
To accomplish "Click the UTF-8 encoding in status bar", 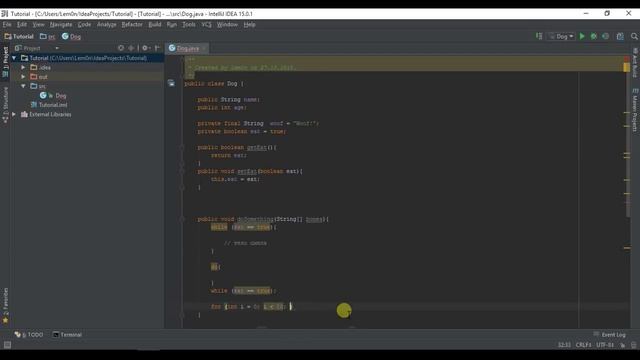I will coord(605,345).
